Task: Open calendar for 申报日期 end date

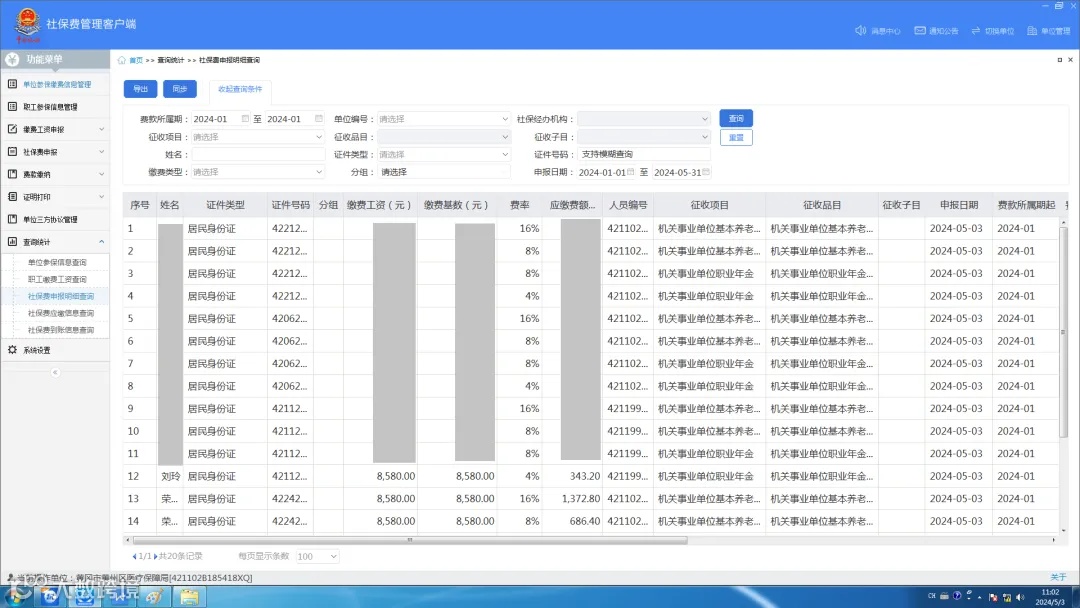Action: click(706, 171)
